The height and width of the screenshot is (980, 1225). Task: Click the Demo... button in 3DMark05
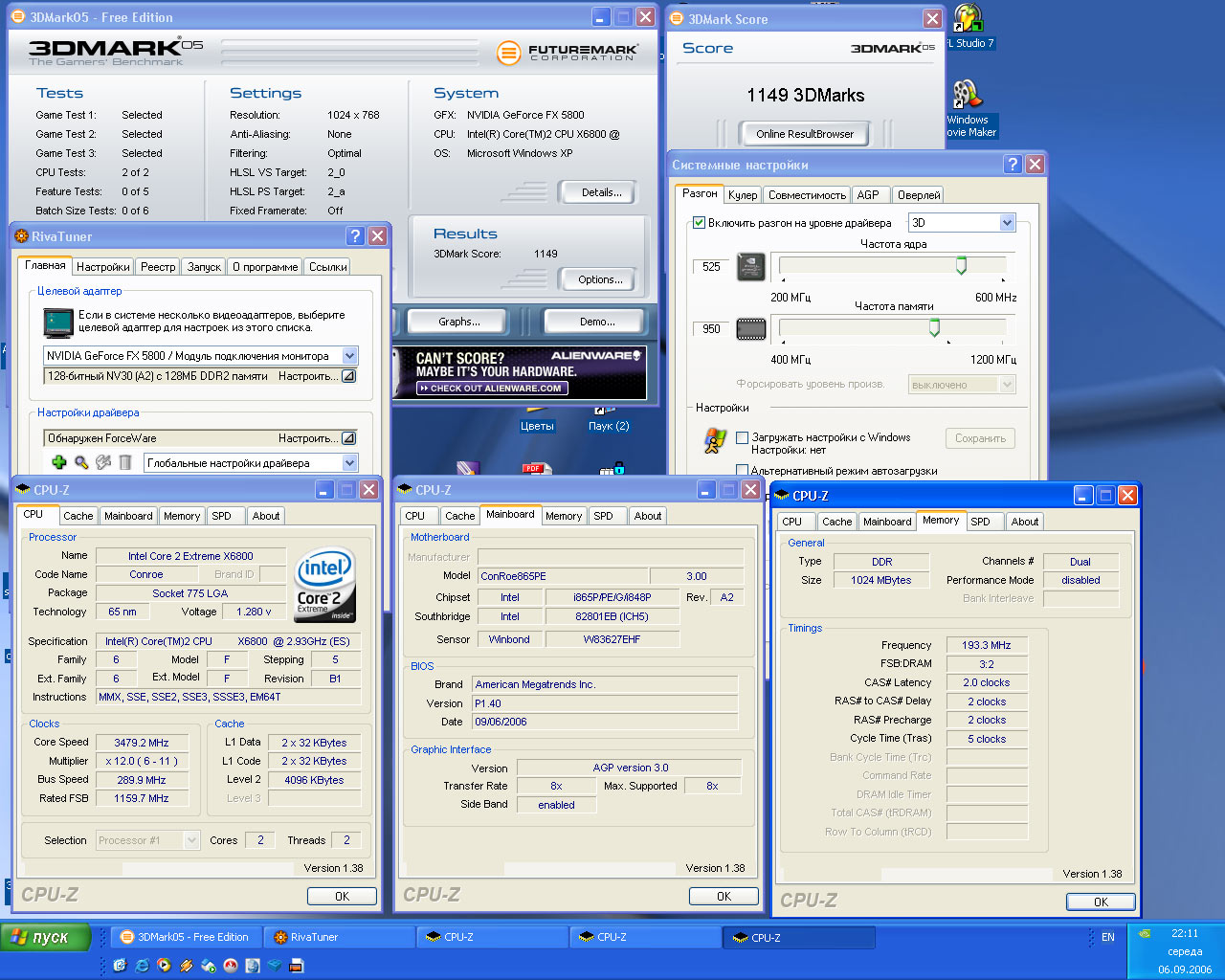tap(597, 322)
